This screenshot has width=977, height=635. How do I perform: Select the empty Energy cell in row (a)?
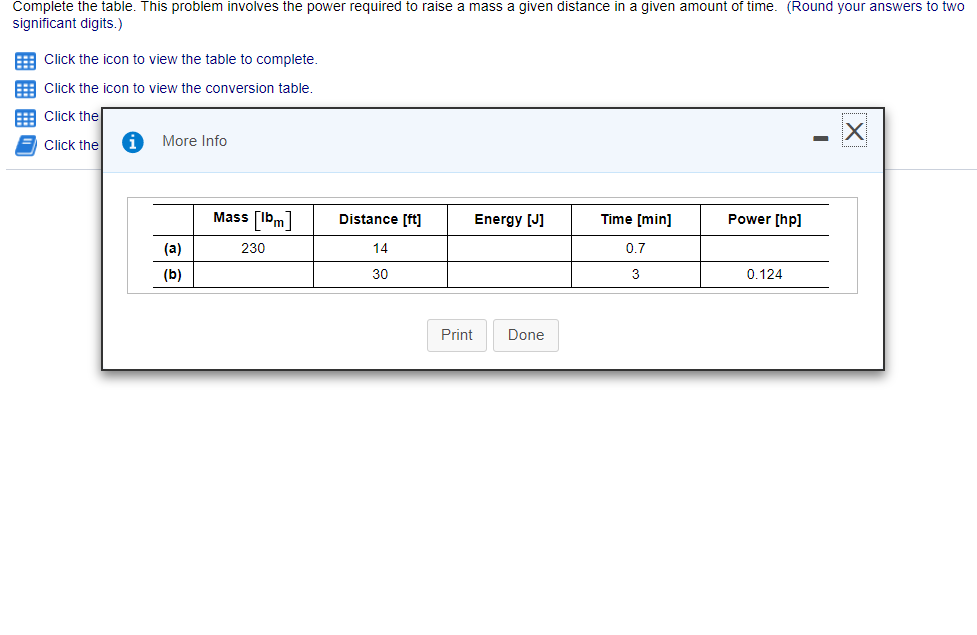tap(509, 248)
